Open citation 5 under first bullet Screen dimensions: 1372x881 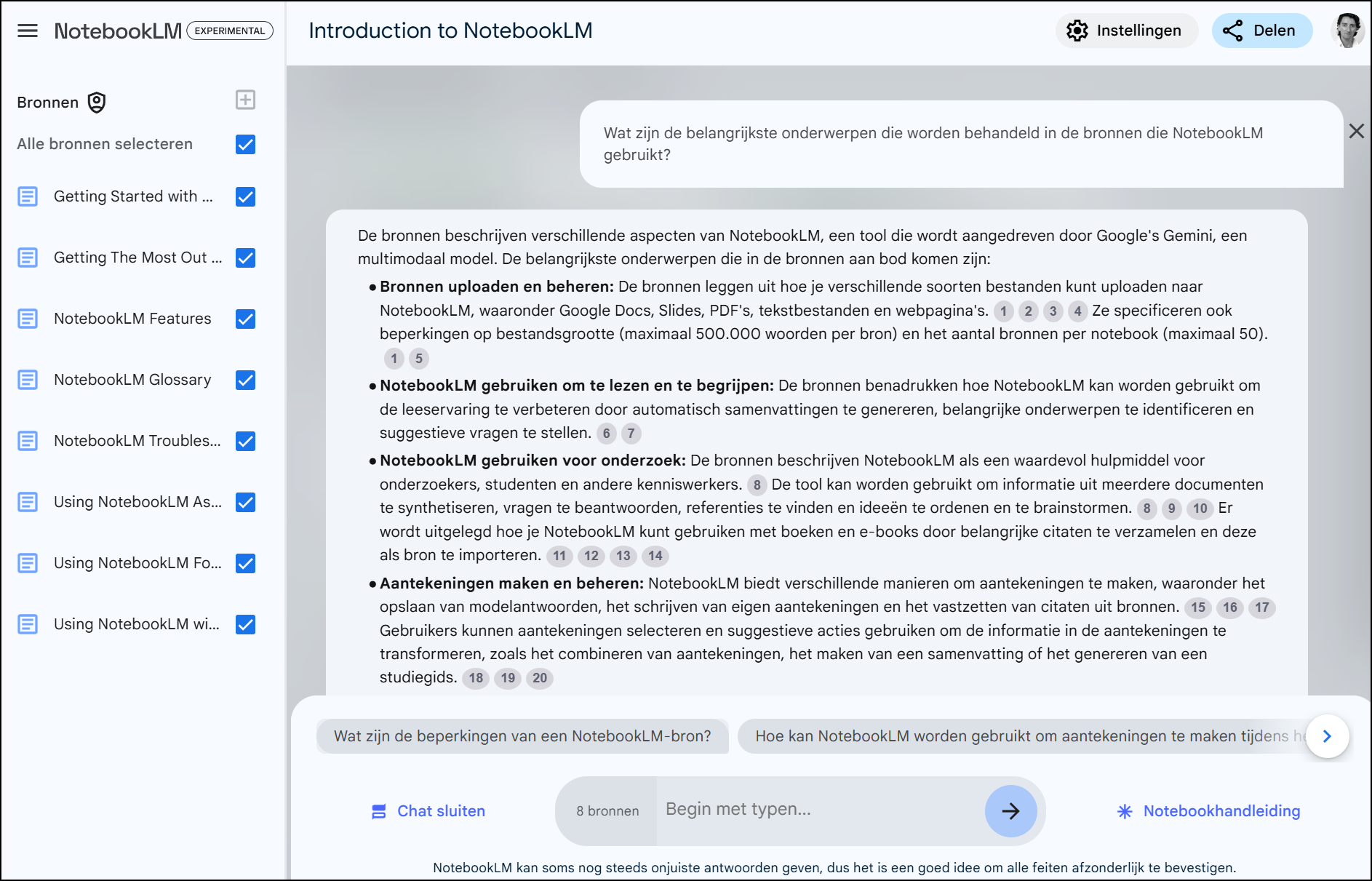click(x=418, y=358)
